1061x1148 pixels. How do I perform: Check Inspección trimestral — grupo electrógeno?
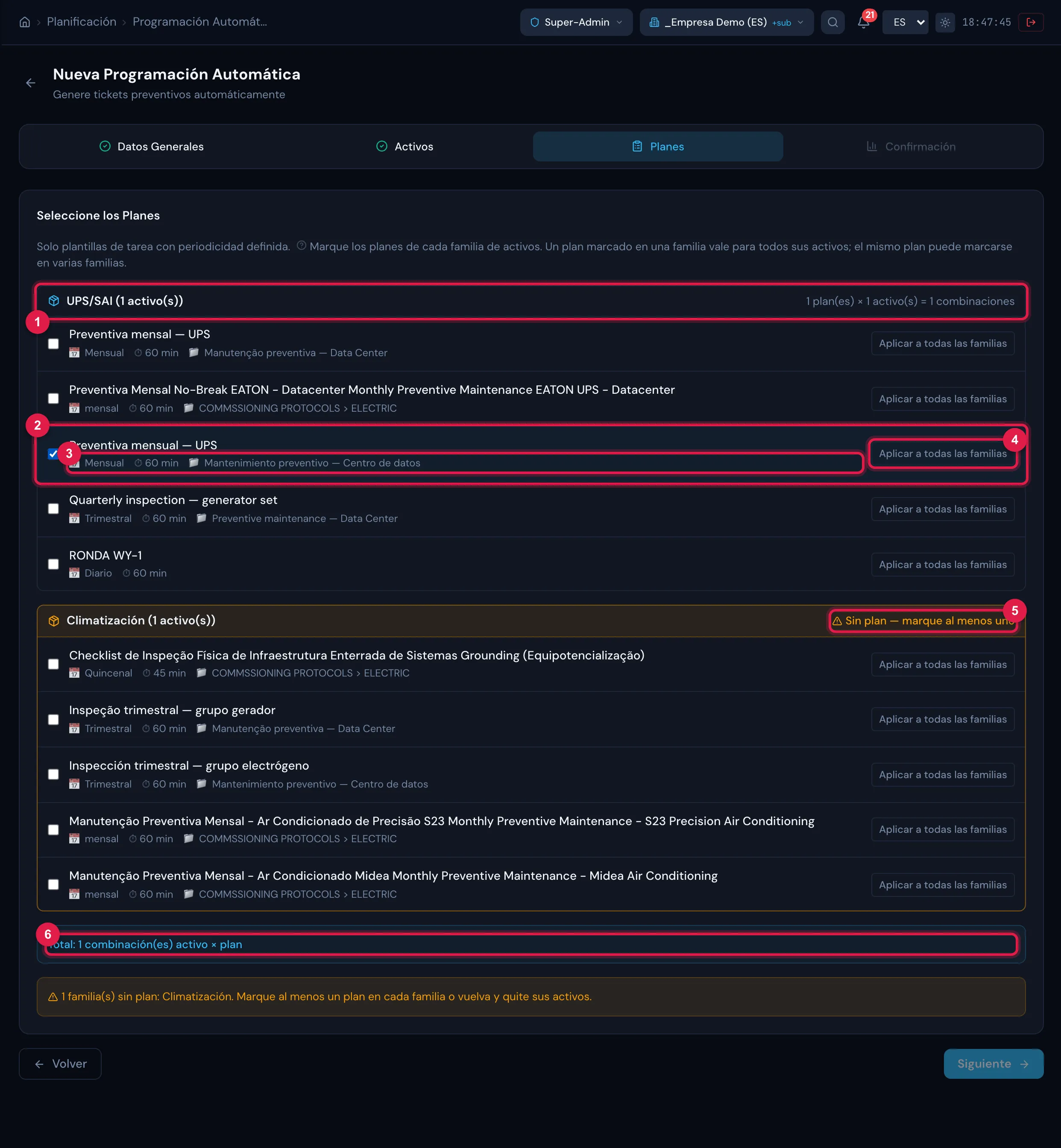click(x=53, y=774)
